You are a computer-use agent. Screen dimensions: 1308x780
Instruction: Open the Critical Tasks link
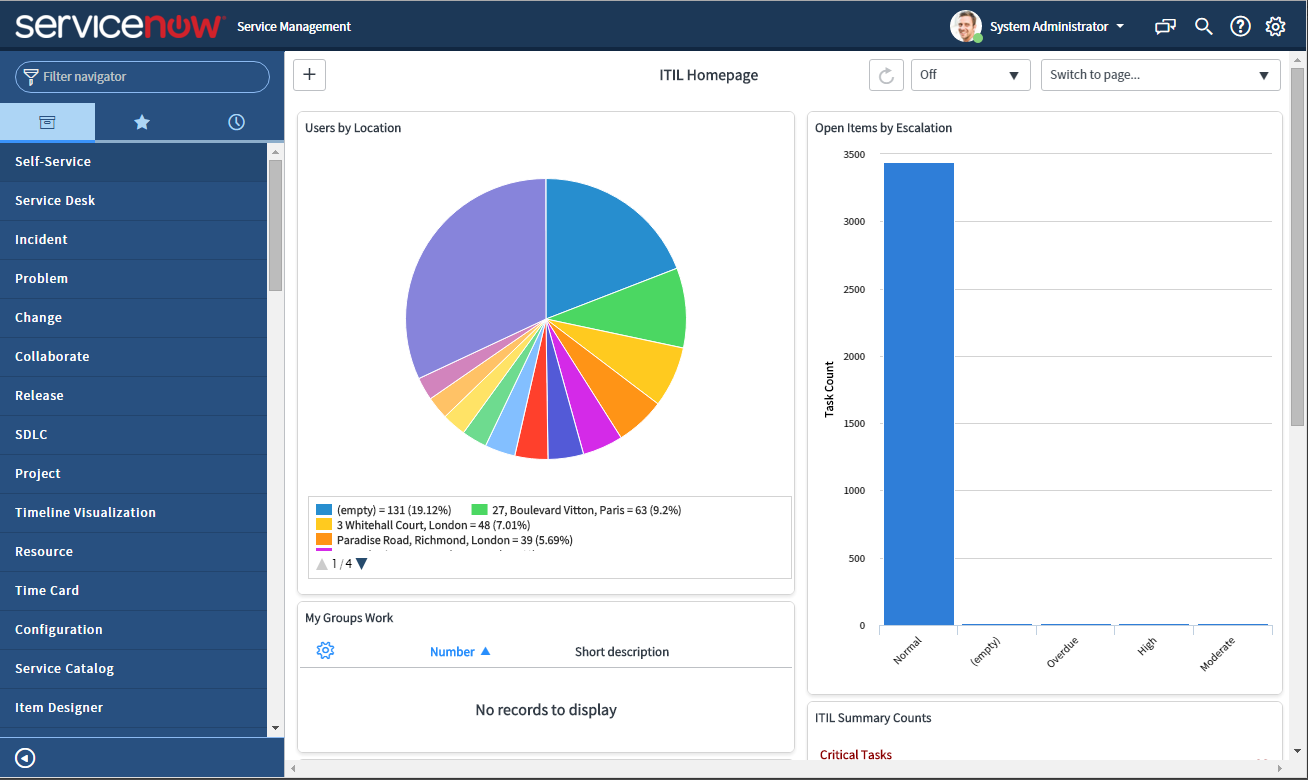point(855,754)
